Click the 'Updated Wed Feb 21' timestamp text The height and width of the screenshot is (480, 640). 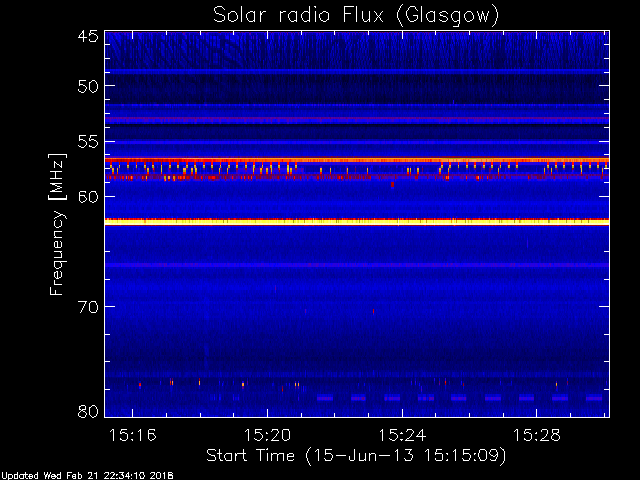87,476
